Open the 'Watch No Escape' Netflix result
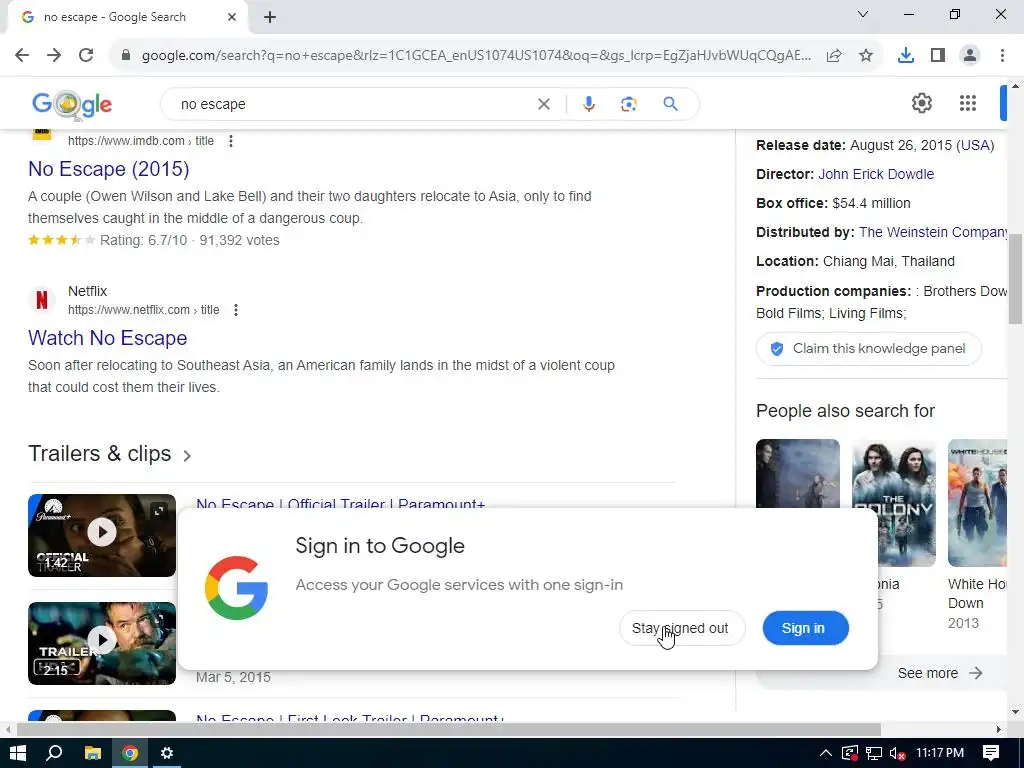Viewport: 1024px width, 768px height. [x=108, y=338]
